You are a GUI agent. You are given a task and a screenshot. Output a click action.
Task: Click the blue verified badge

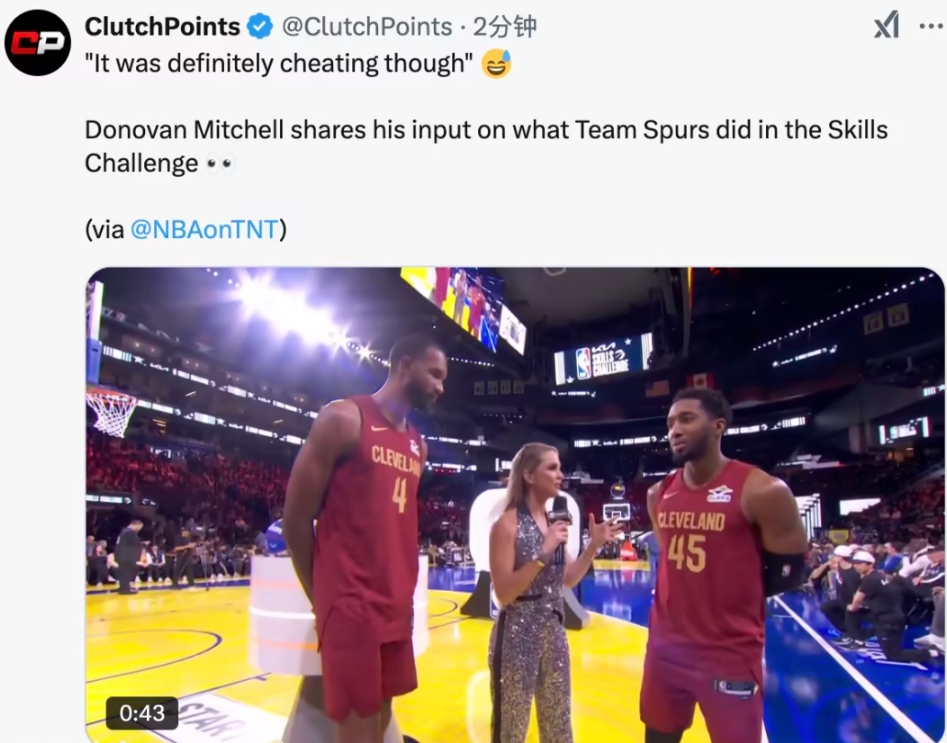260,27
